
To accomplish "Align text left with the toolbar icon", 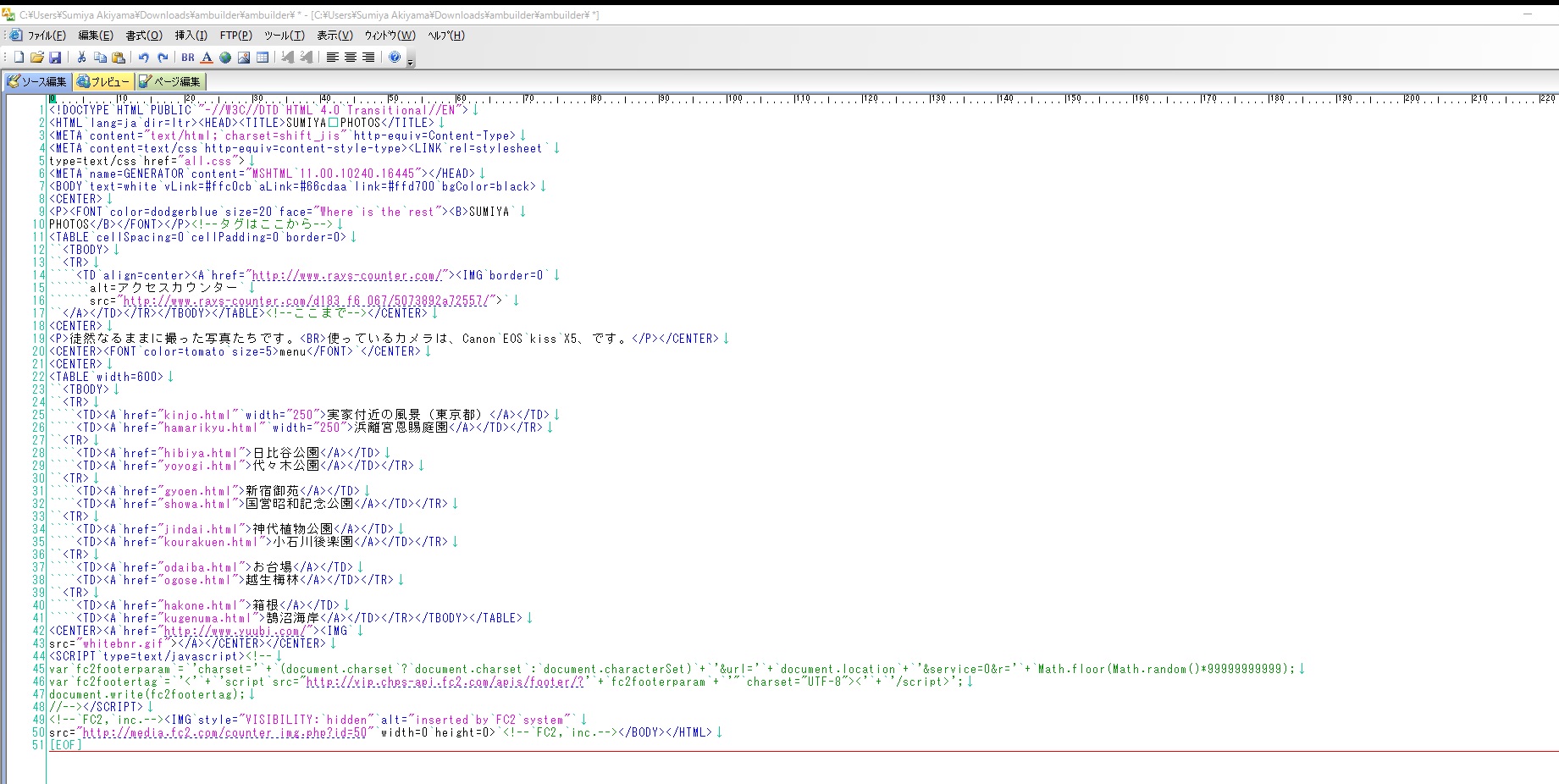I will (x=332, y=58).
